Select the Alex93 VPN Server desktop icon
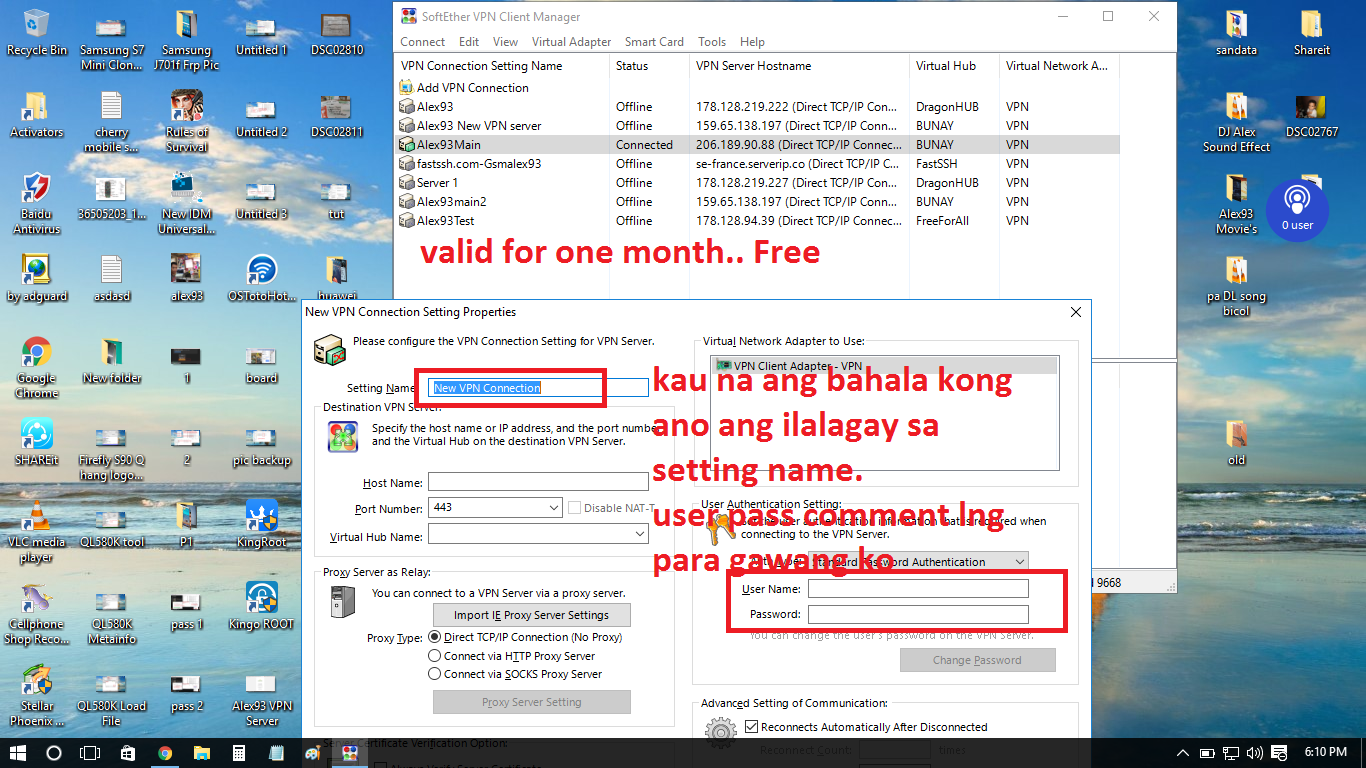This screenshot has height=768, width=1366. (x=262, y=696)
